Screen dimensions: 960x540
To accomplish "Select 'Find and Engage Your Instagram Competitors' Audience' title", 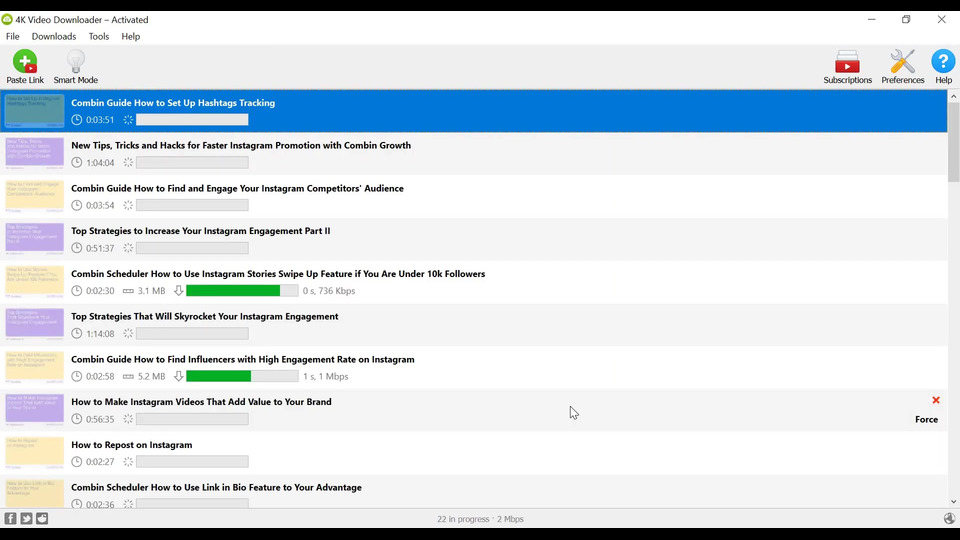I will [237, 188].
